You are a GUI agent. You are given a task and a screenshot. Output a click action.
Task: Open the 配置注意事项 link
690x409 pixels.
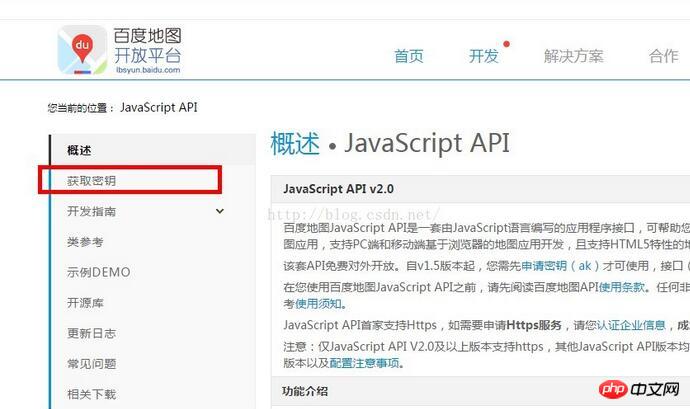(x=364, y=363)
